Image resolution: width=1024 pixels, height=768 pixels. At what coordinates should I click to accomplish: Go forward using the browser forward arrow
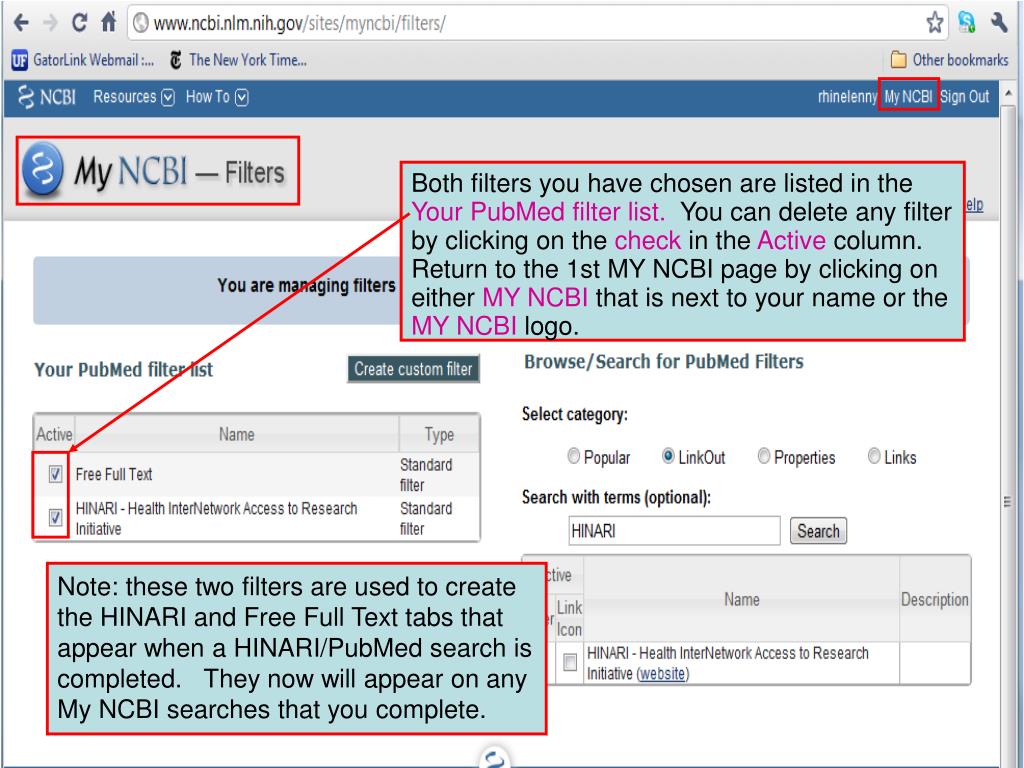tap(50, 24)
